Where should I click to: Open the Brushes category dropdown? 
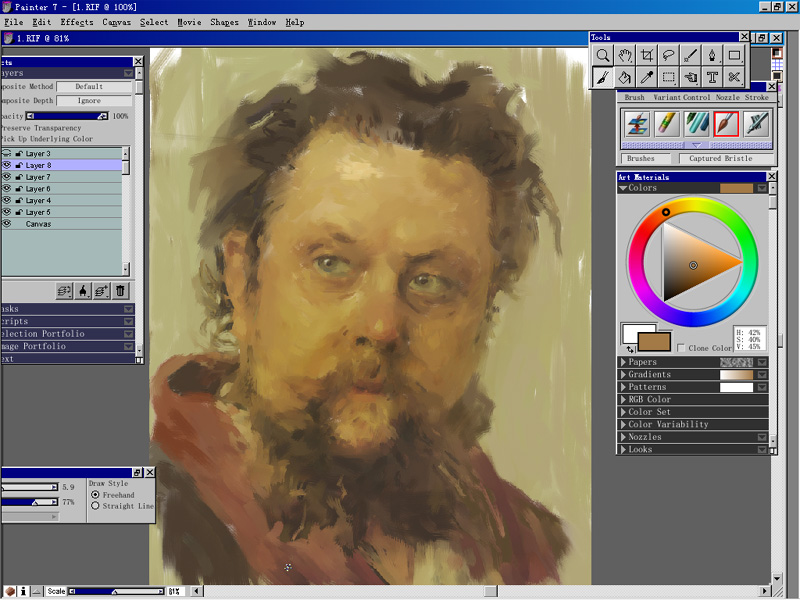pos(647,159)
